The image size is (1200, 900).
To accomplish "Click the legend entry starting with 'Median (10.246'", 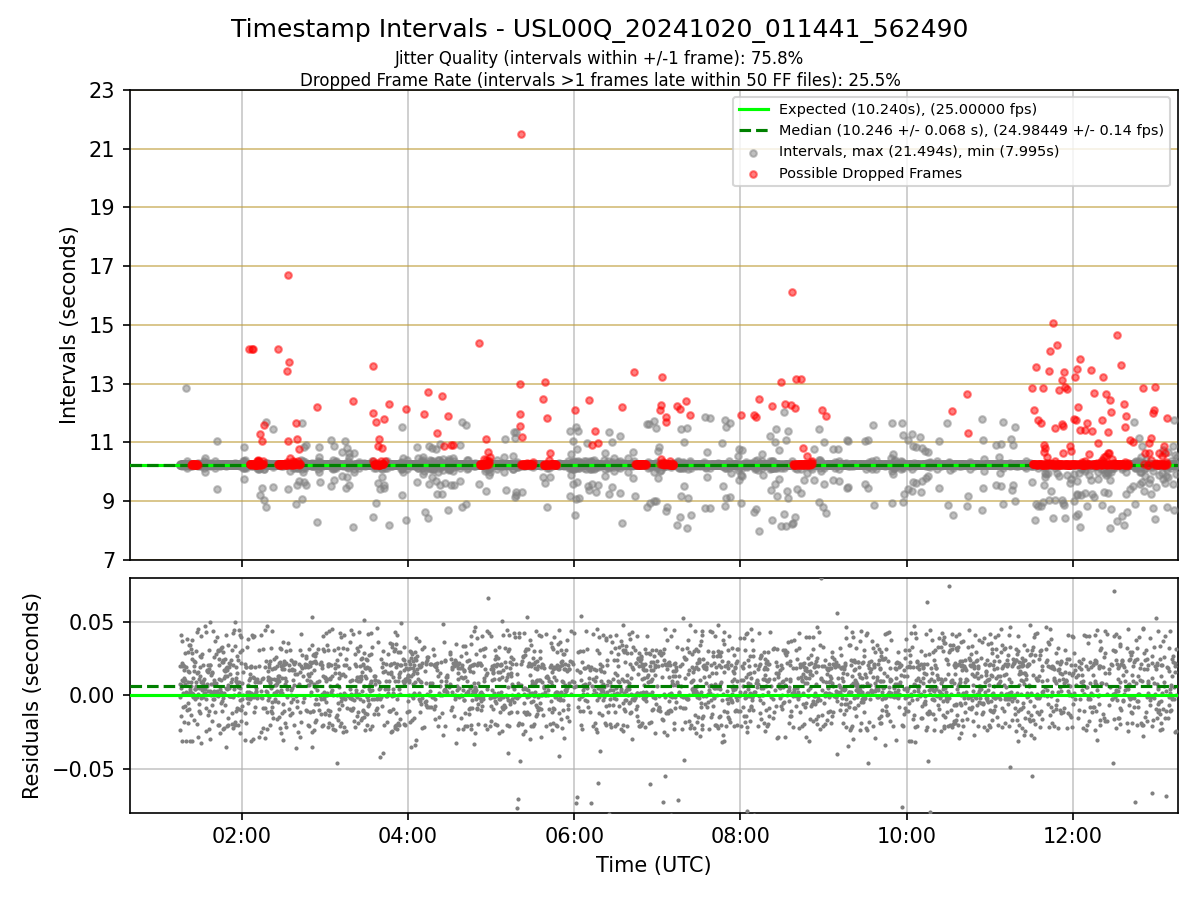I will tap(971, 130).
